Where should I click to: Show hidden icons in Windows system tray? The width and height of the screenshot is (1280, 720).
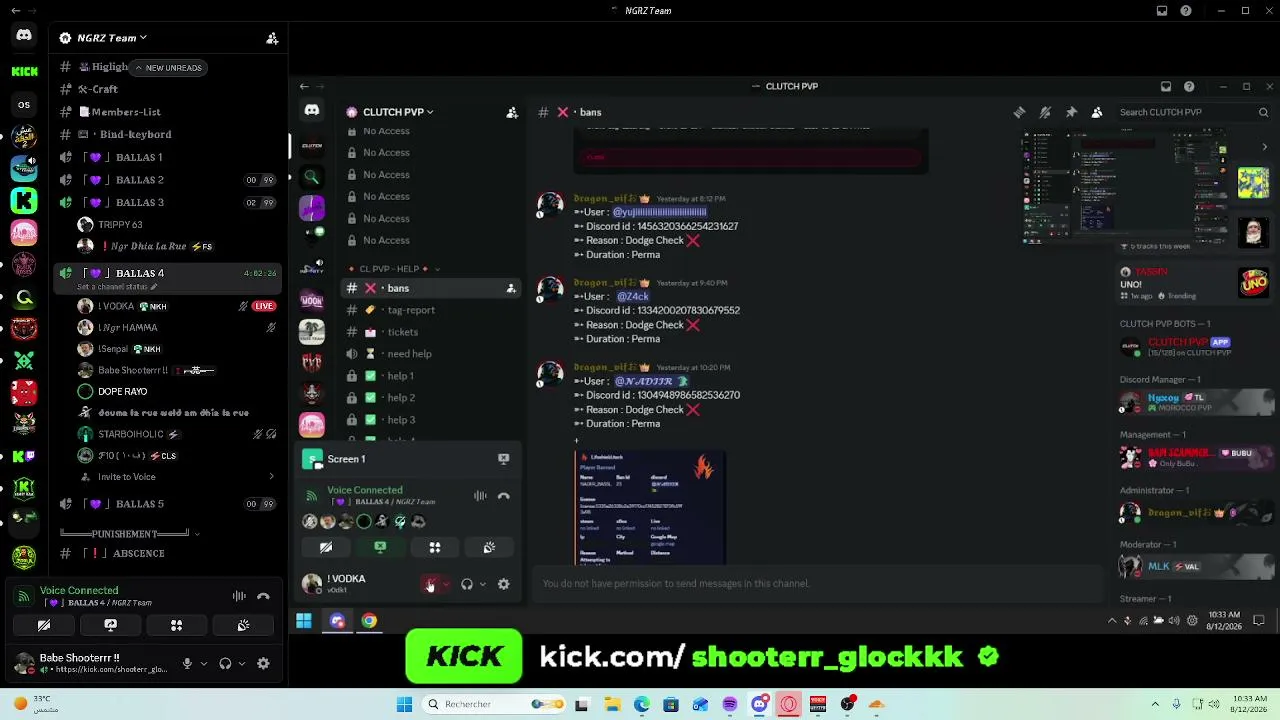1155,704
